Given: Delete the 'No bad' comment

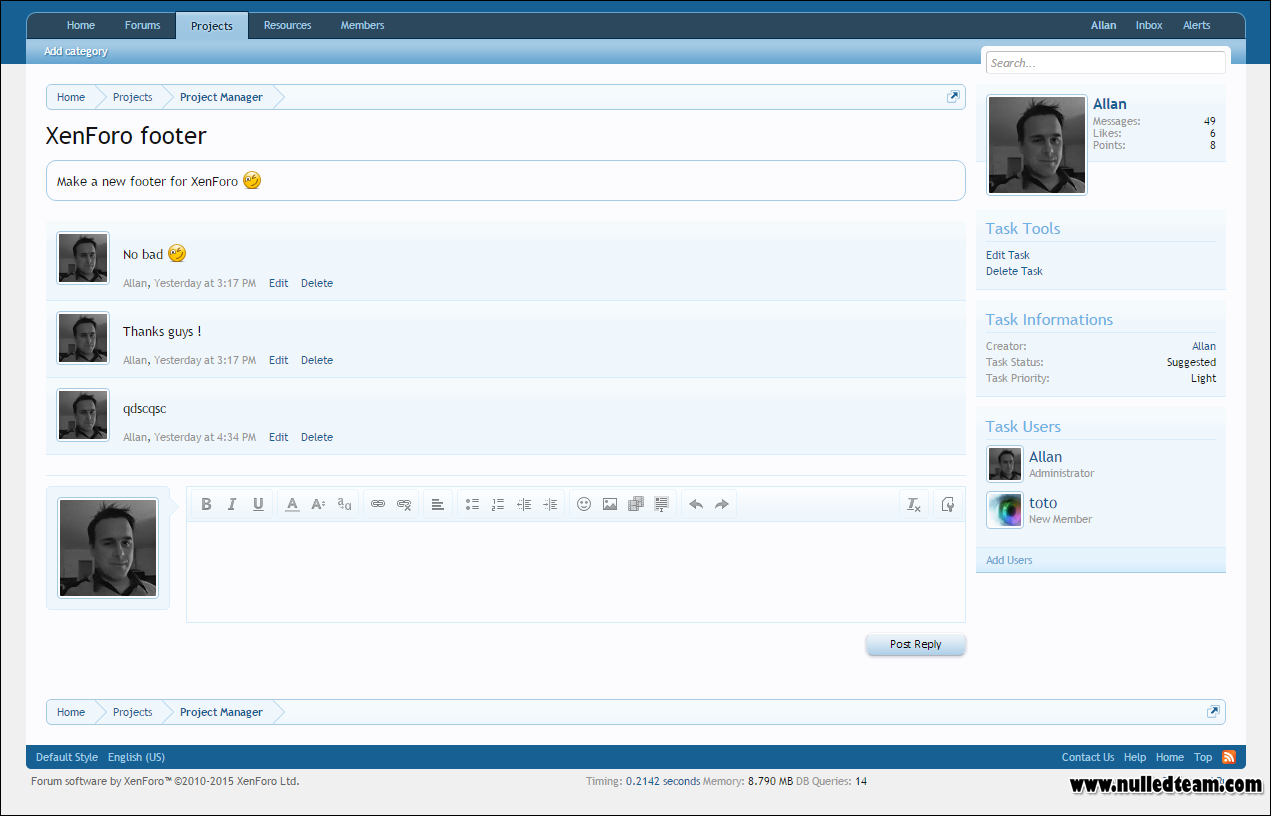Looking at the screenshot, I should pyautogui.click(x=317, y=283).
